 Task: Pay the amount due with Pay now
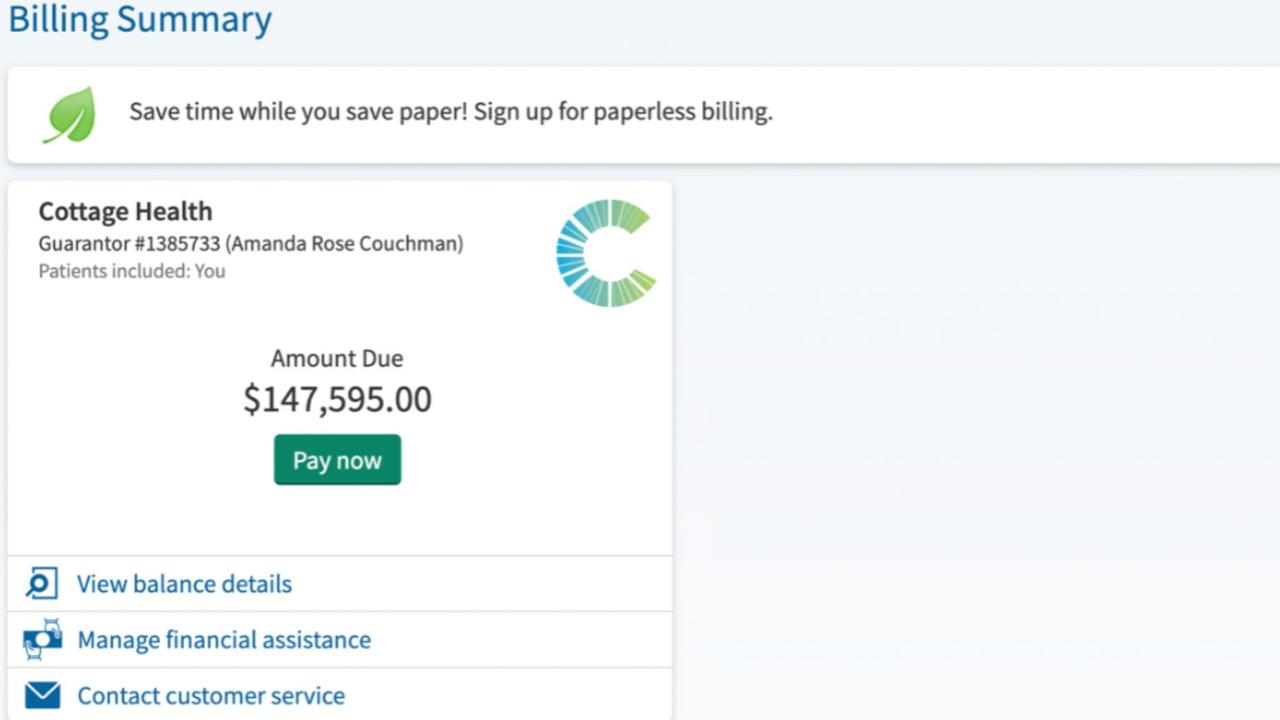point(337,460)
